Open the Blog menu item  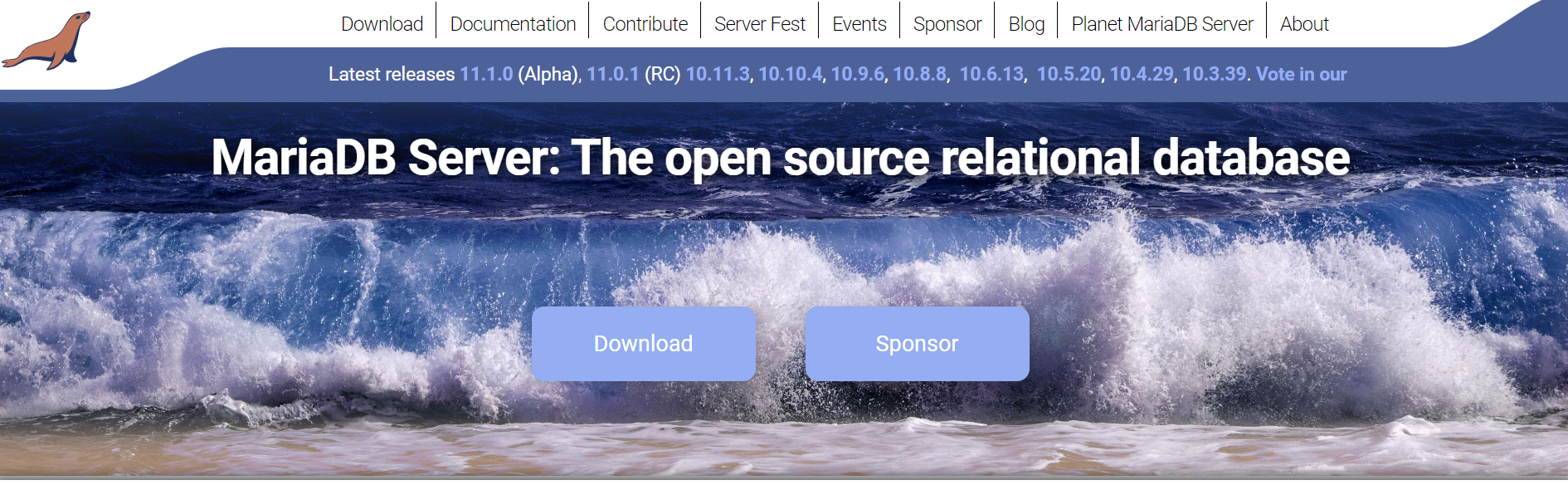1026,24
